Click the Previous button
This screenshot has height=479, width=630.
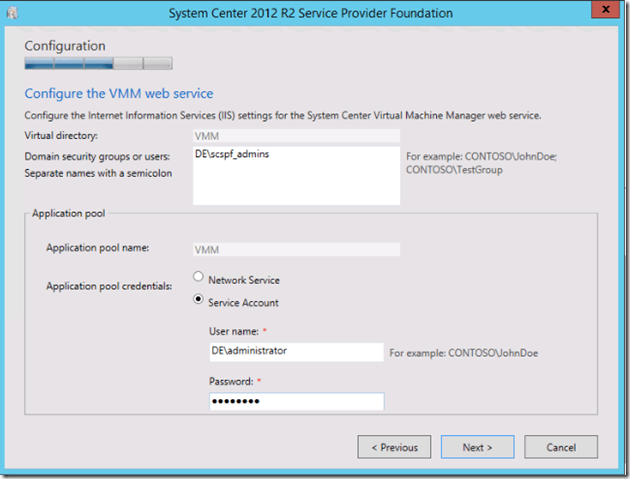click(x=394, y=447)
